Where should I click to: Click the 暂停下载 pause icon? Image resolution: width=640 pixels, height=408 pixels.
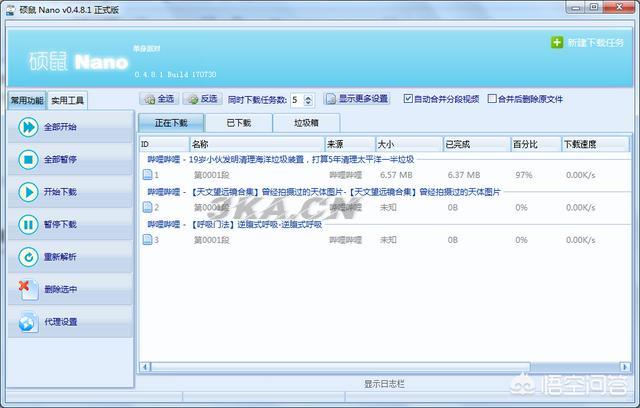pos(28,224)
